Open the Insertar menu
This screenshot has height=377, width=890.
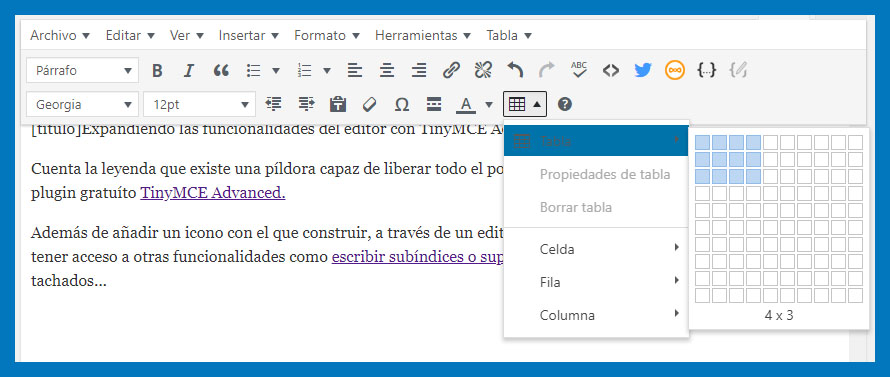[x=249, y=35]
